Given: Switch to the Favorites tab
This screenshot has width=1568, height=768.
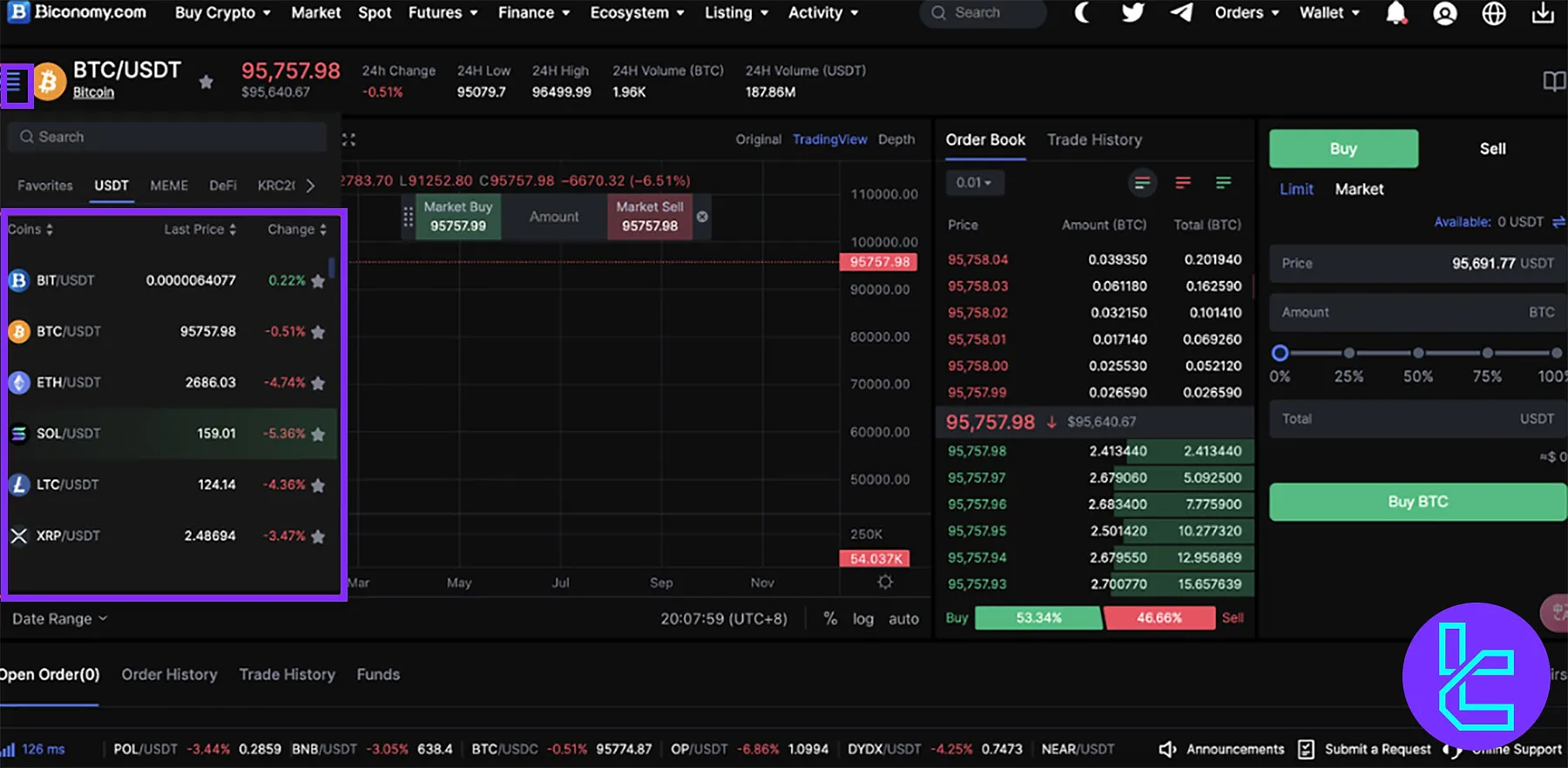Looking at the screenshot, I should pyautogui.click(x=45, y=185).
